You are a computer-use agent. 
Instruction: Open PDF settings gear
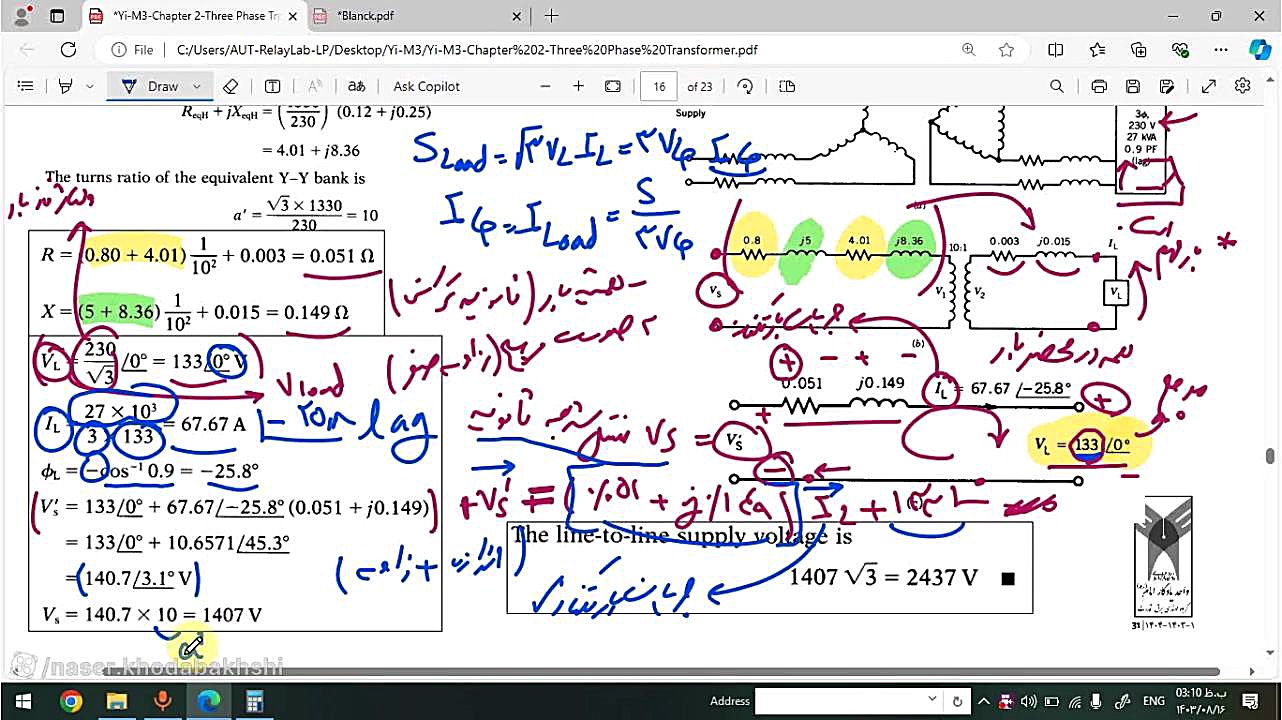tap(1243, 86)
